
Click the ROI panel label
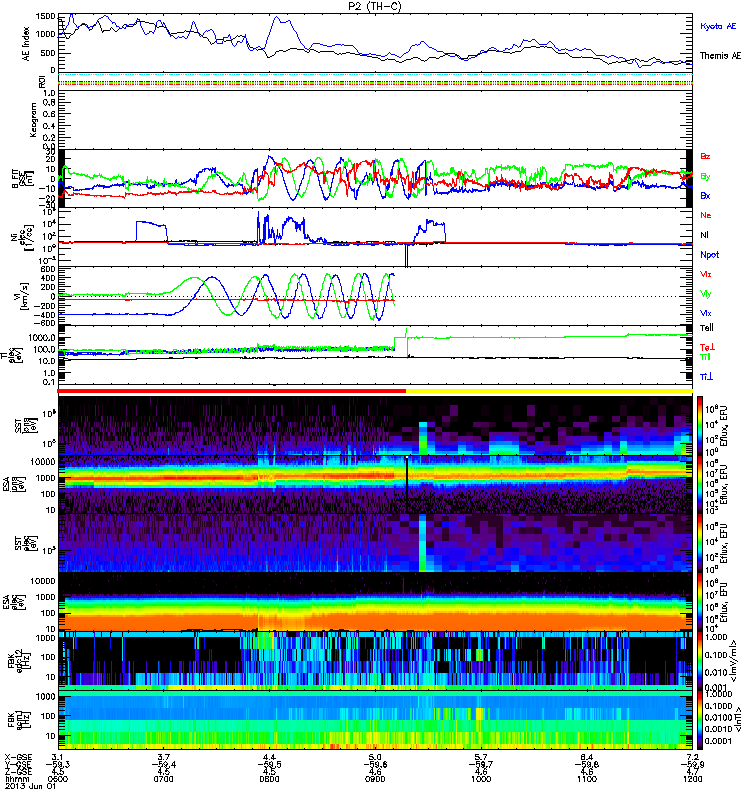click(42, 82)
